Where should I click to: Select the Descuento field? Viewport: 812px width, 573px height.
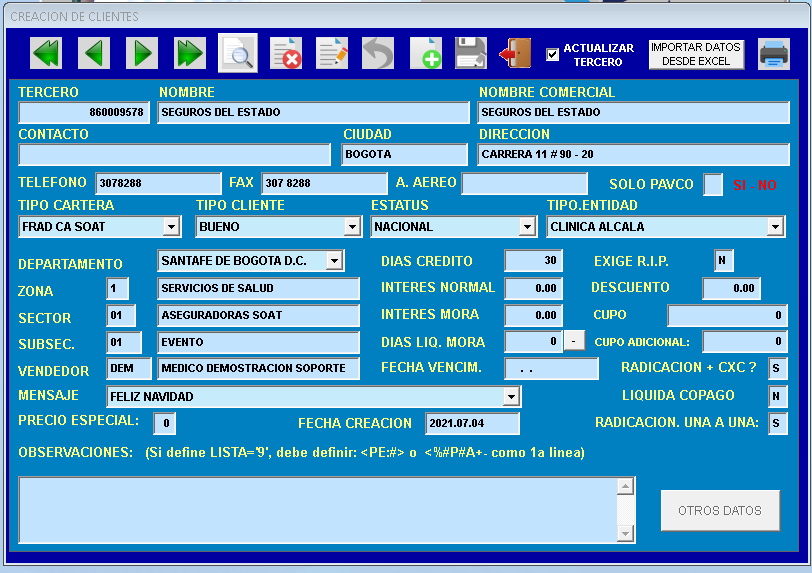(x=732, y=288)
